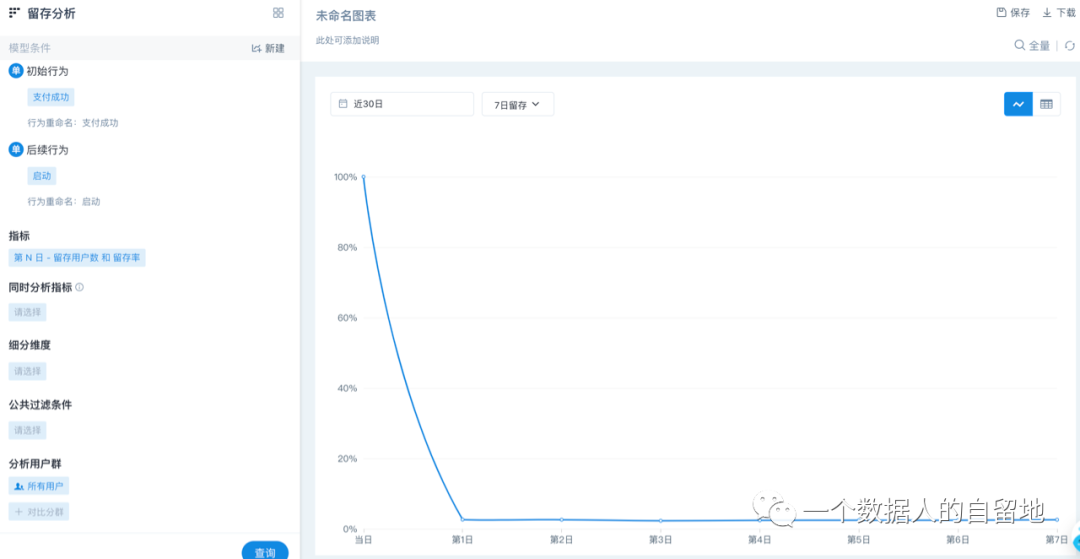Click the data point at 当日 100%
This screenshot has height=559, width=1080.
tap(363, 176)
